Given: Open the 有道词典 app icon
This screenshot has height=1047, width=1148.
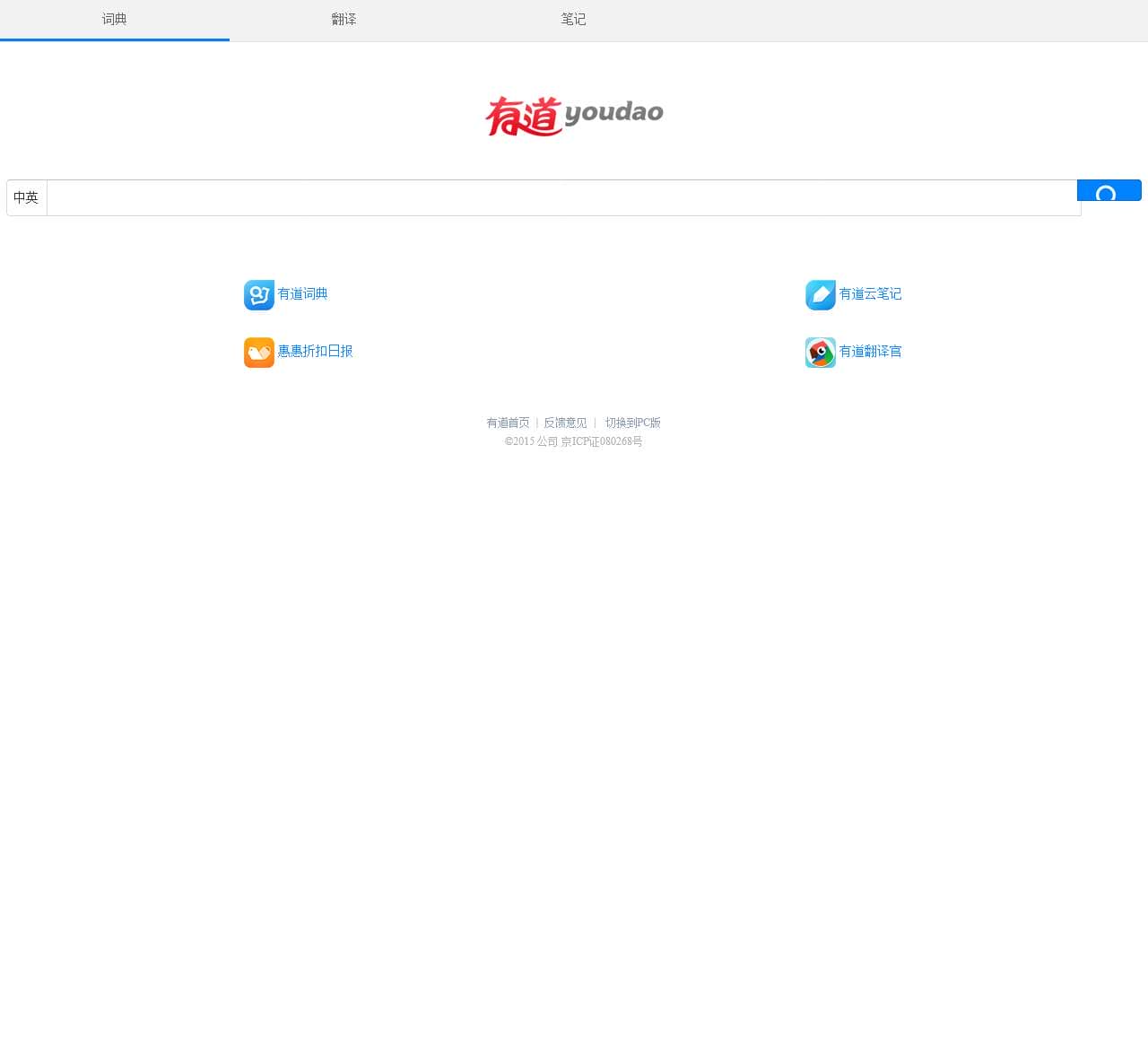Looking at the screenshot, I should point(259,295).
